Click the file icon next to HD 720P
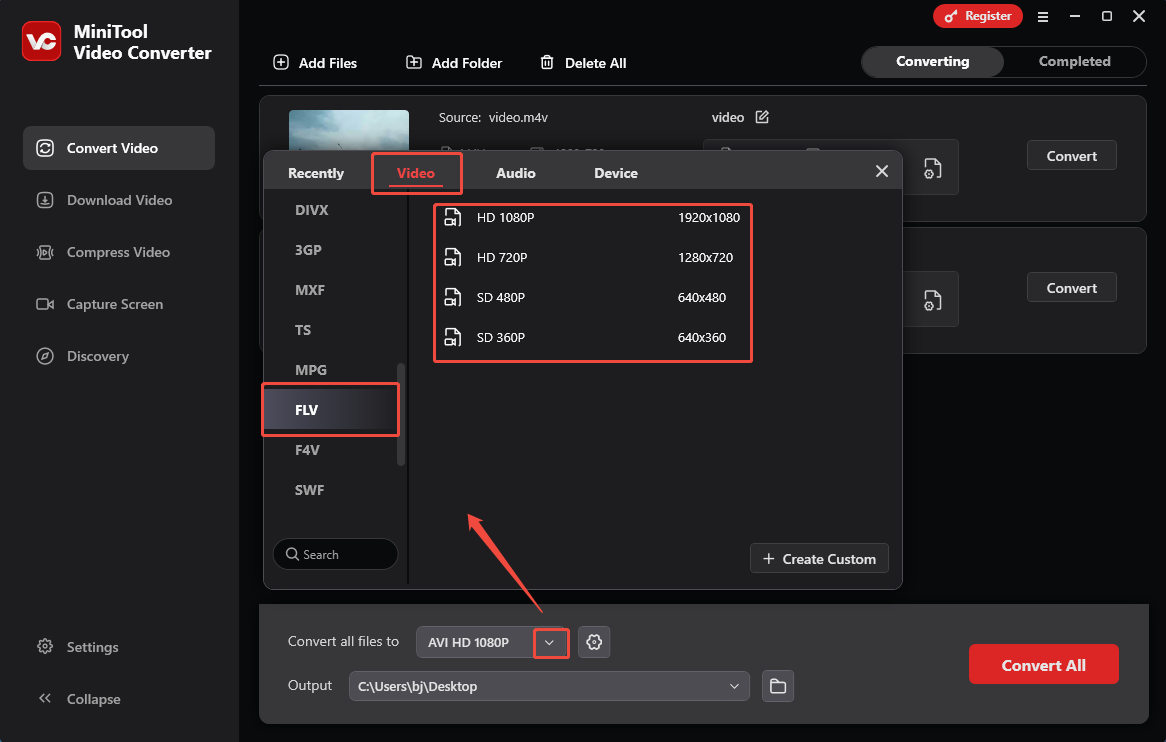Image resolution: width=1166 pixels, height=742 pixels. pos(452,257)
